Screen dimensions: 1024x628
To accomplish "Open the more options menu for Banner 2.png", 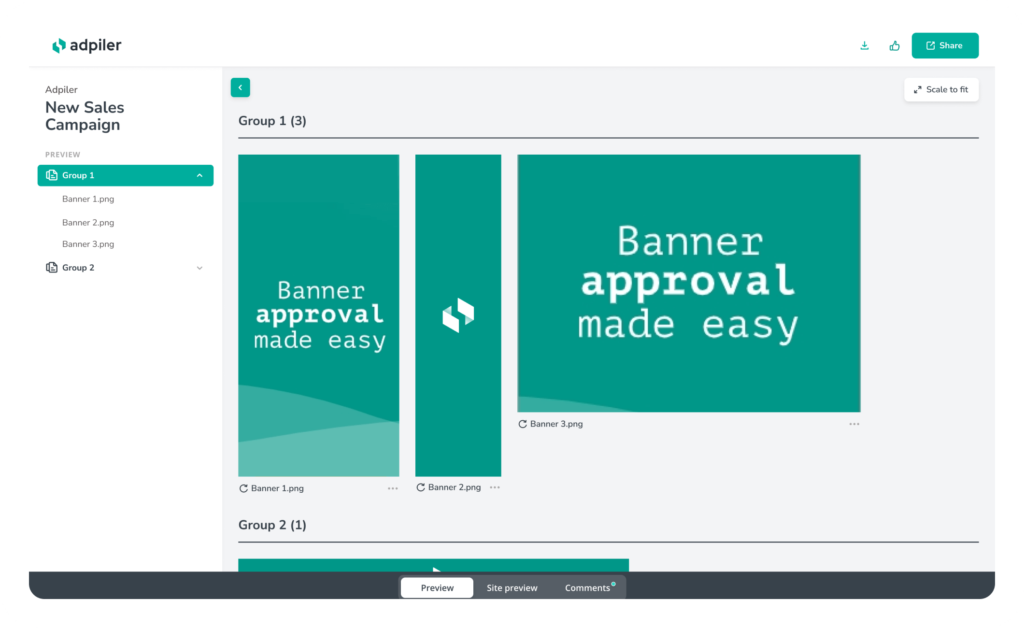I will coord(495,487).
